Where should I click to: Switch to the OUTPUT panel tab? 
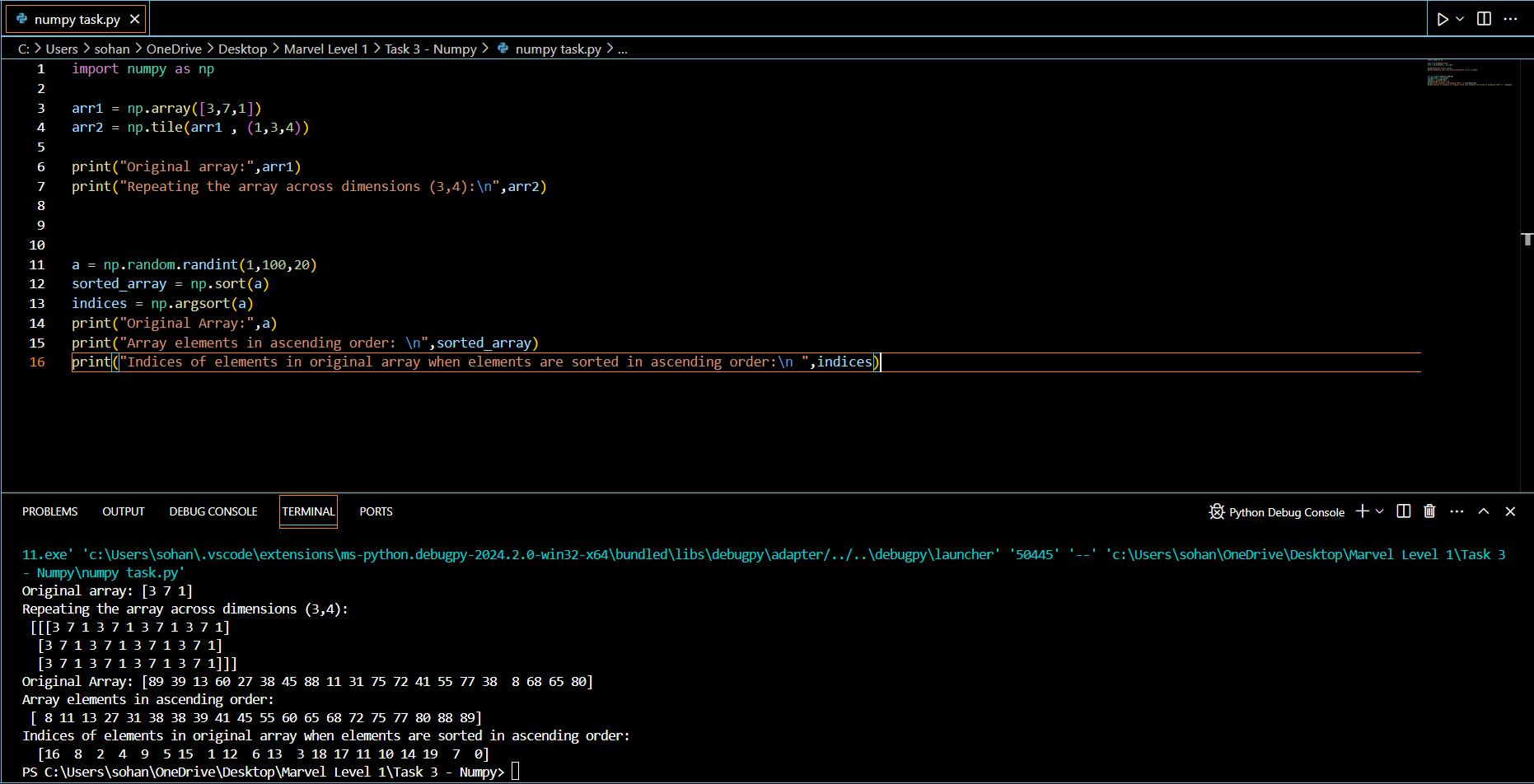coord(124,511)
